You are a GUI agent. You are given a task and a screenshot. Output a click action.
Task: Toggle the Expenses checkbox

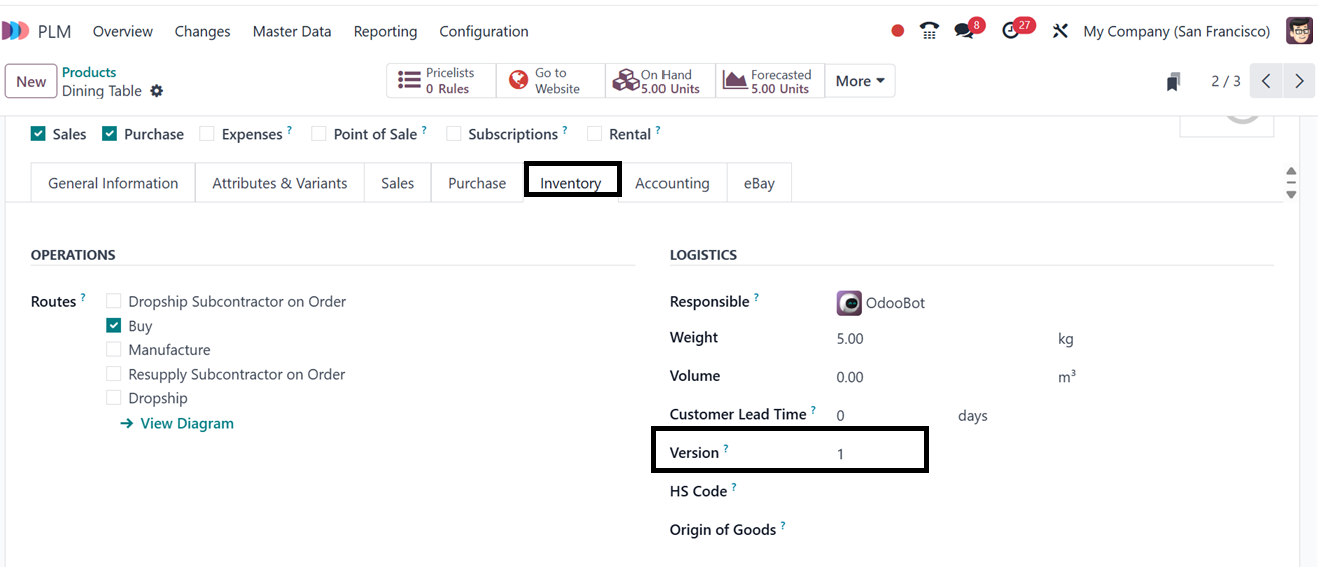point(207,134)
